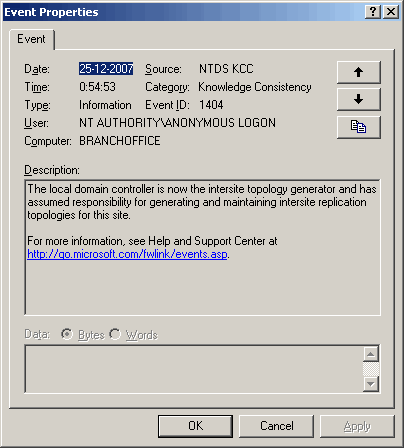
Task: Go to next event with down arrow
Action: tap(359, 99)
